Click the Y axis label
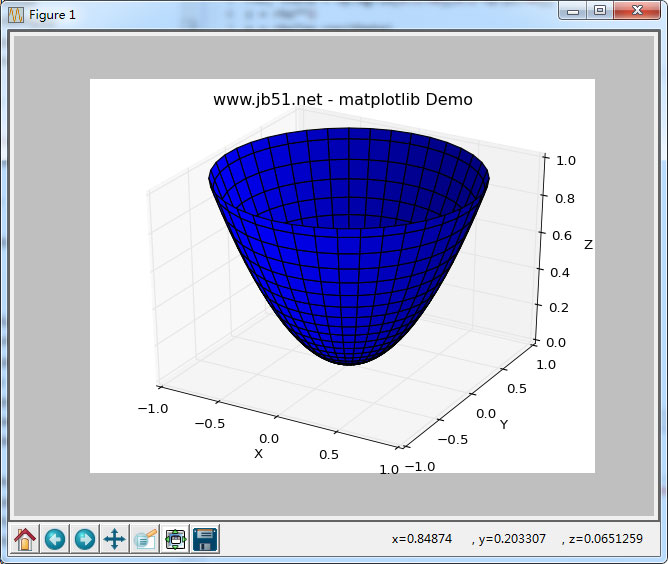This screenshot has width=668, height=564. click(504, 424)
